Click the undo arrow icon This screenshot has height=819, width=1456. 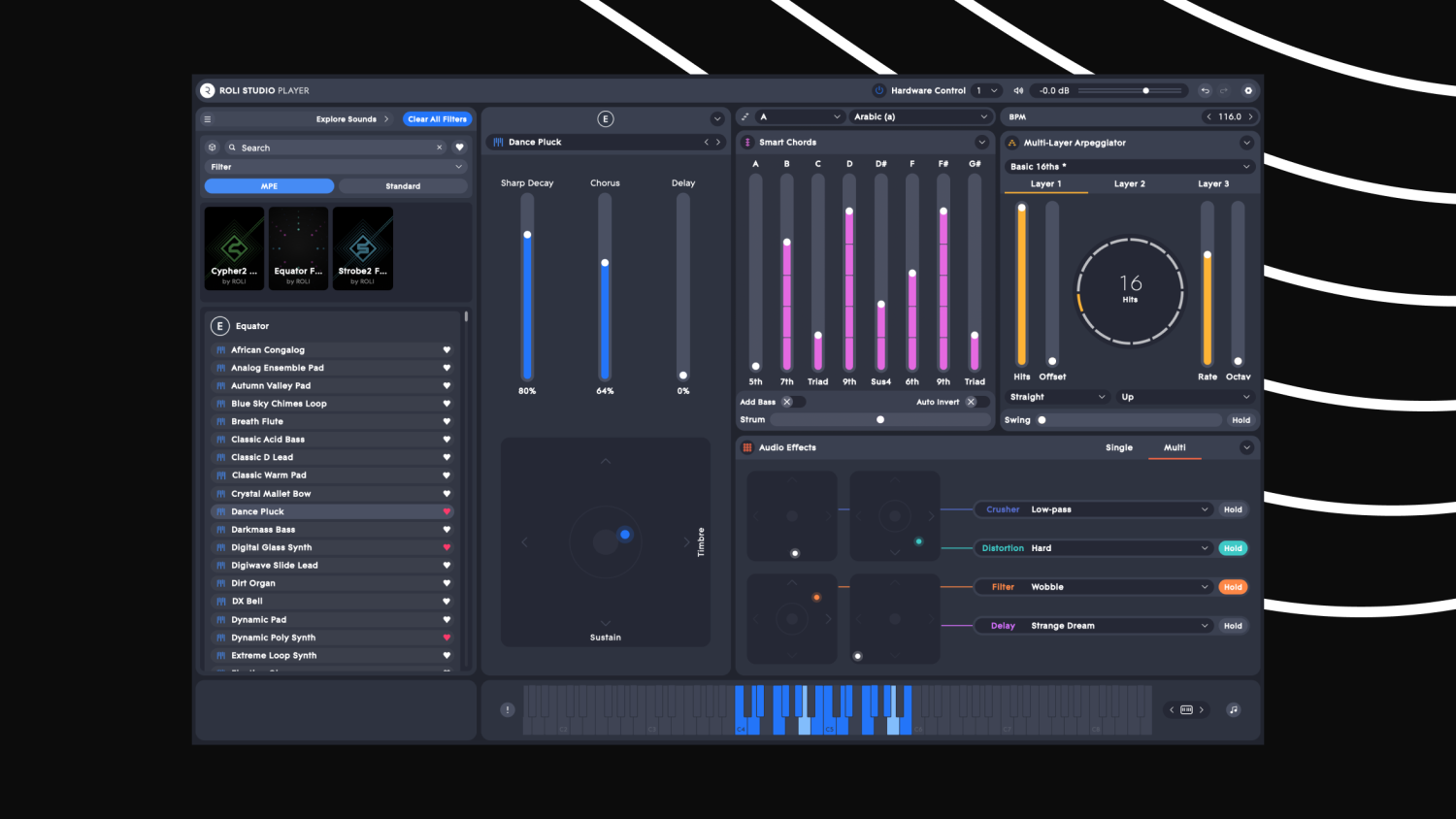[1205, 90]
